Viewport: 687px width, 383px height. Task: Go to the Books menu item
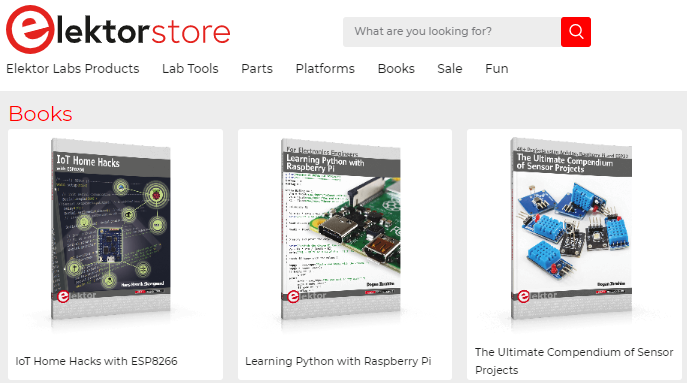coord(396,69)
